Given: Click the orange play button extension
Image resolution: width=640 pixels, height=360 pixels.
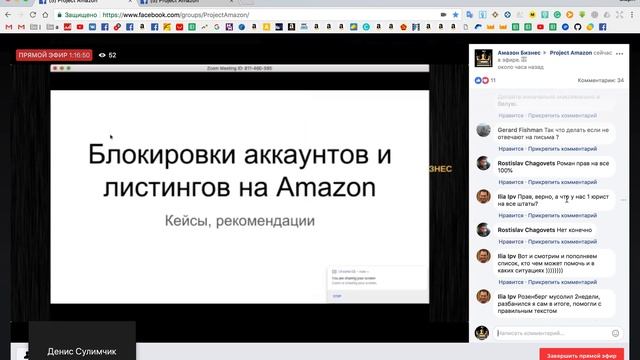Looking at the screenshot, I should pyautogui.click(x=569, y=15).
